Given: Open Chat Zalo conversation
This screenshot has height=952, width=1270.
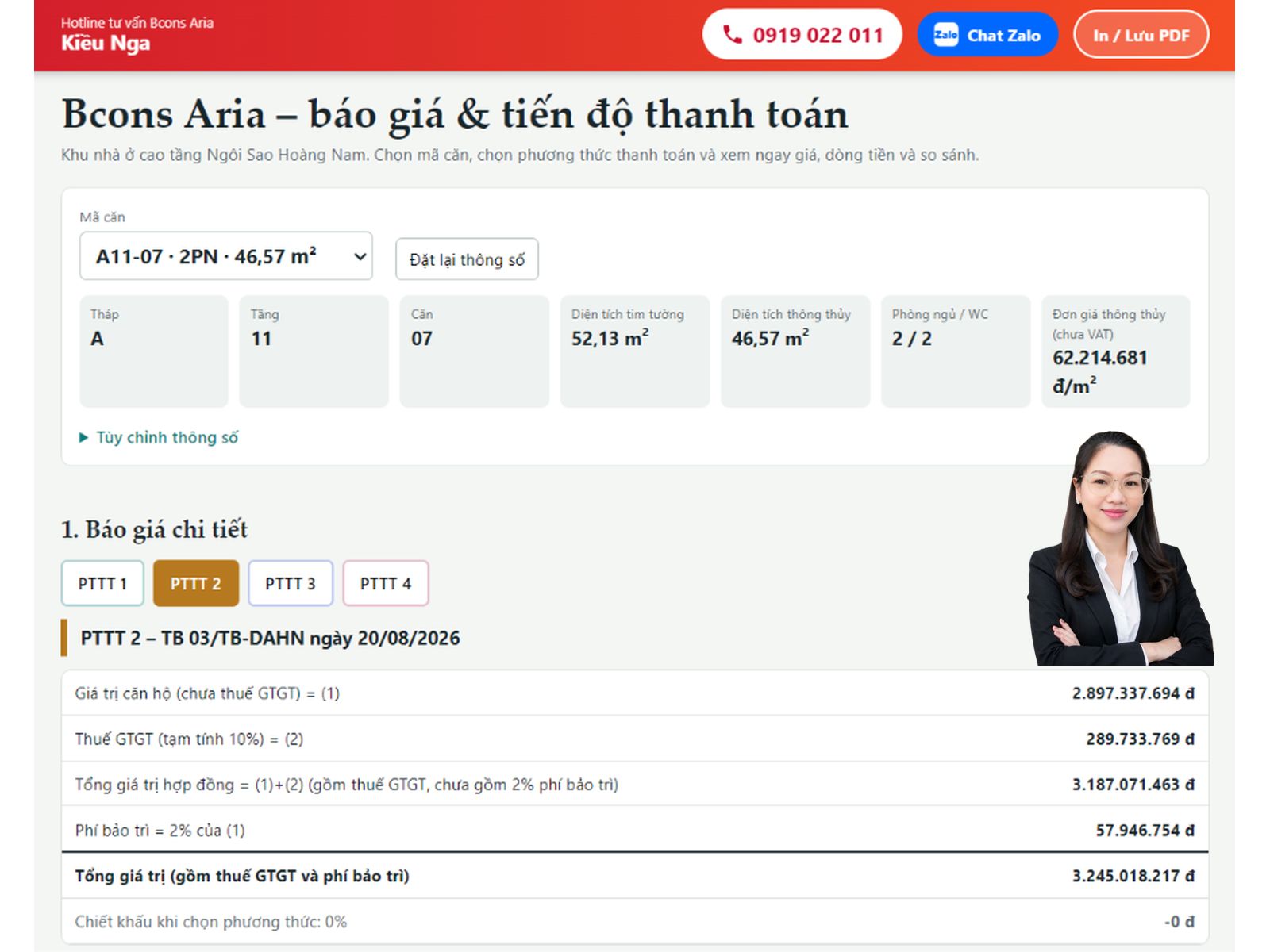Looking at the screenshot, I should [x=987, y=35].
